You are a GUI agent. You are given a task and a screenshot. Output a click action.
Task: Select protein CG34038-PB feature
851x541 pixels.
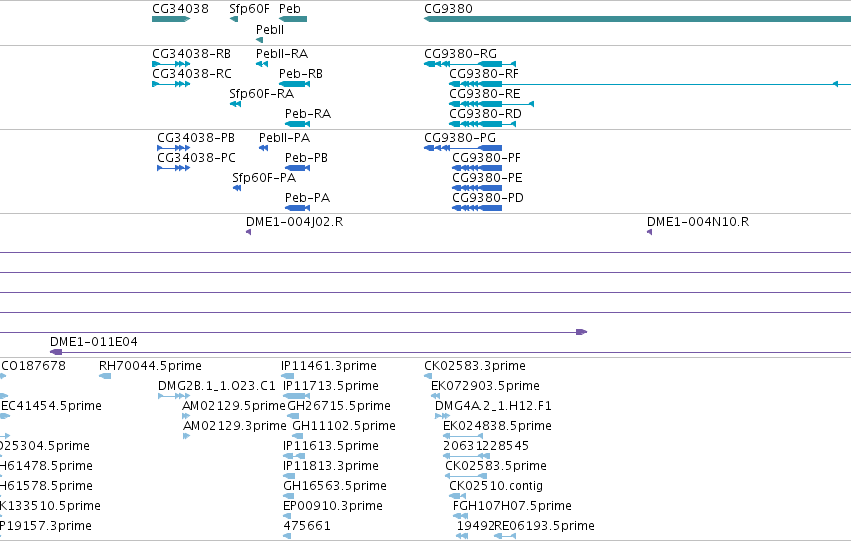click(174, 148)
